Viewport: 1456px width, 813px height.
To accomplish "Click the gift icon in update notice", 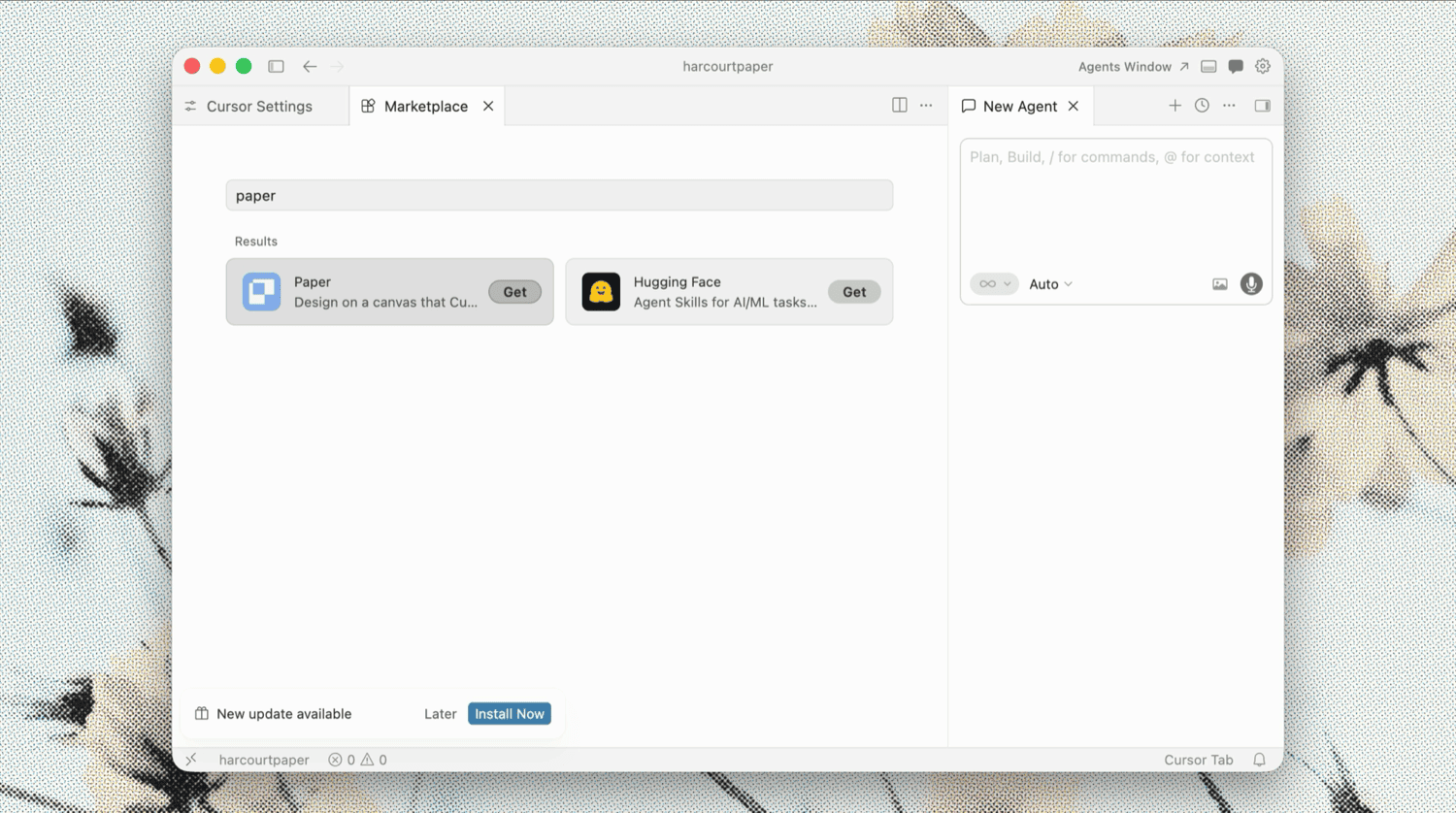I will point(202,713).
